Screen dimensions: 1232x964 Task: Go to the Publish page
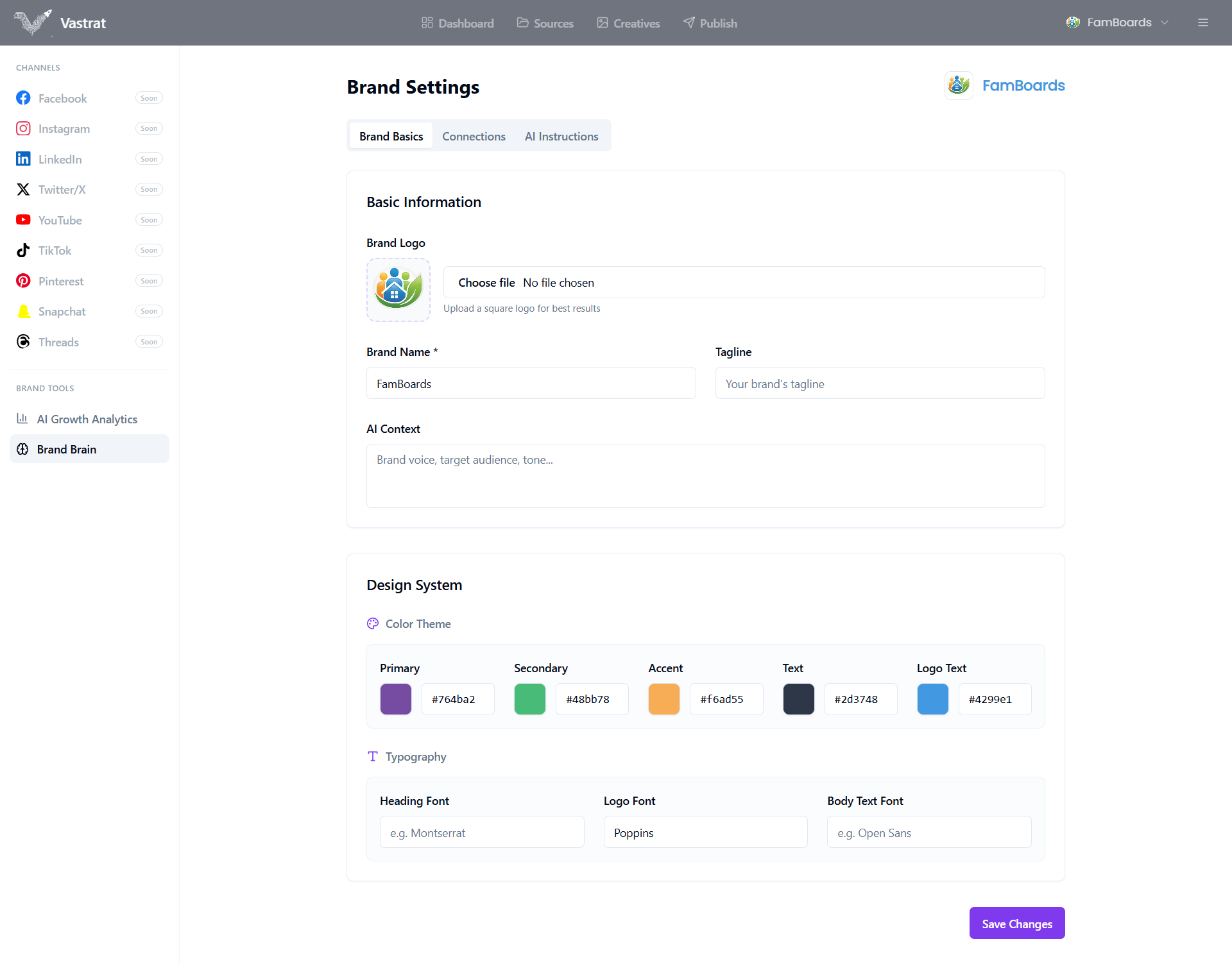tap(710, 23)
